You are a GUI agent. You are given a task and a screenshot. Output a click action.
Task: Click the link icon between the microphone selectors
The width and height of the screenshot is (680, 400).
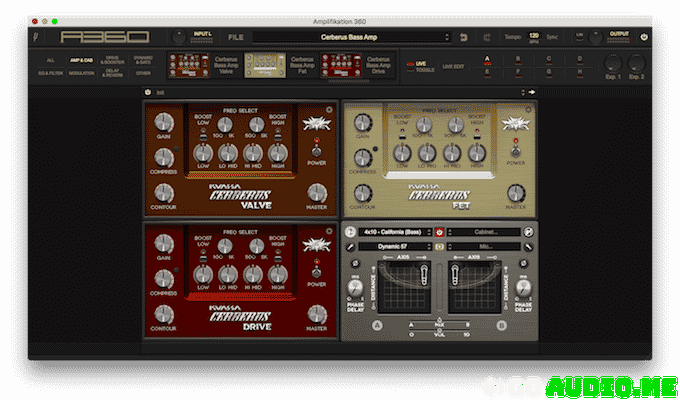pyautogui.click(x=437, y=246)
